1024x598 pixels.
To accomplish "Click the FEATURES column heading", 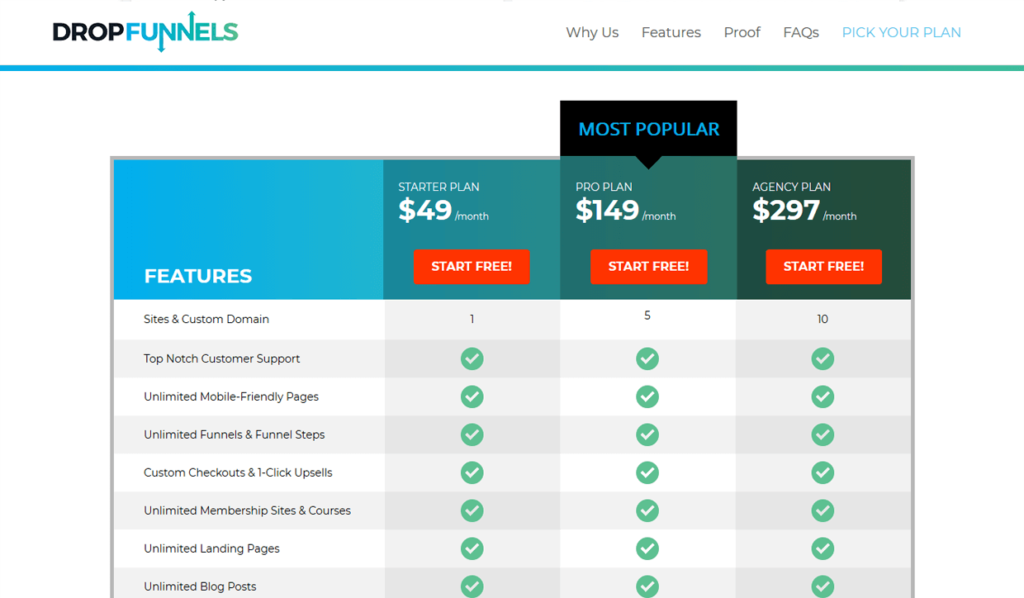I will pos(198,276).
